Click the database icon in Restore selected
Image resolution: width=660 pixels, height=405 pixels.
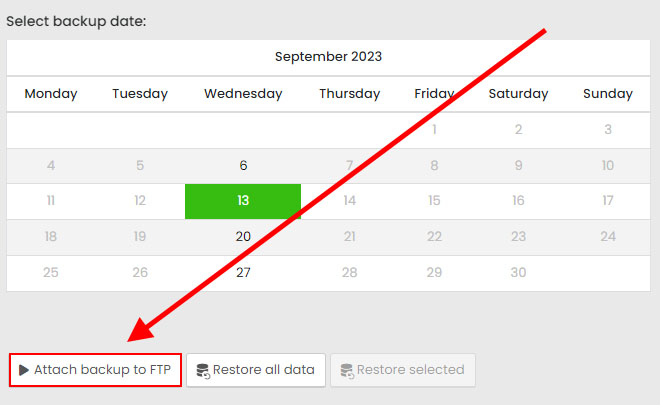tap(346, 371)
